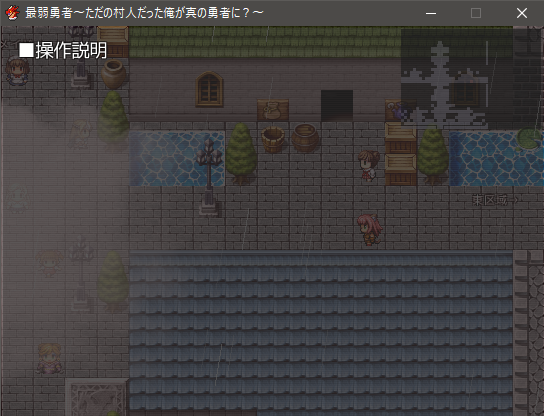
Task: Click the pouch item shop sign
Action: point(273,110)
